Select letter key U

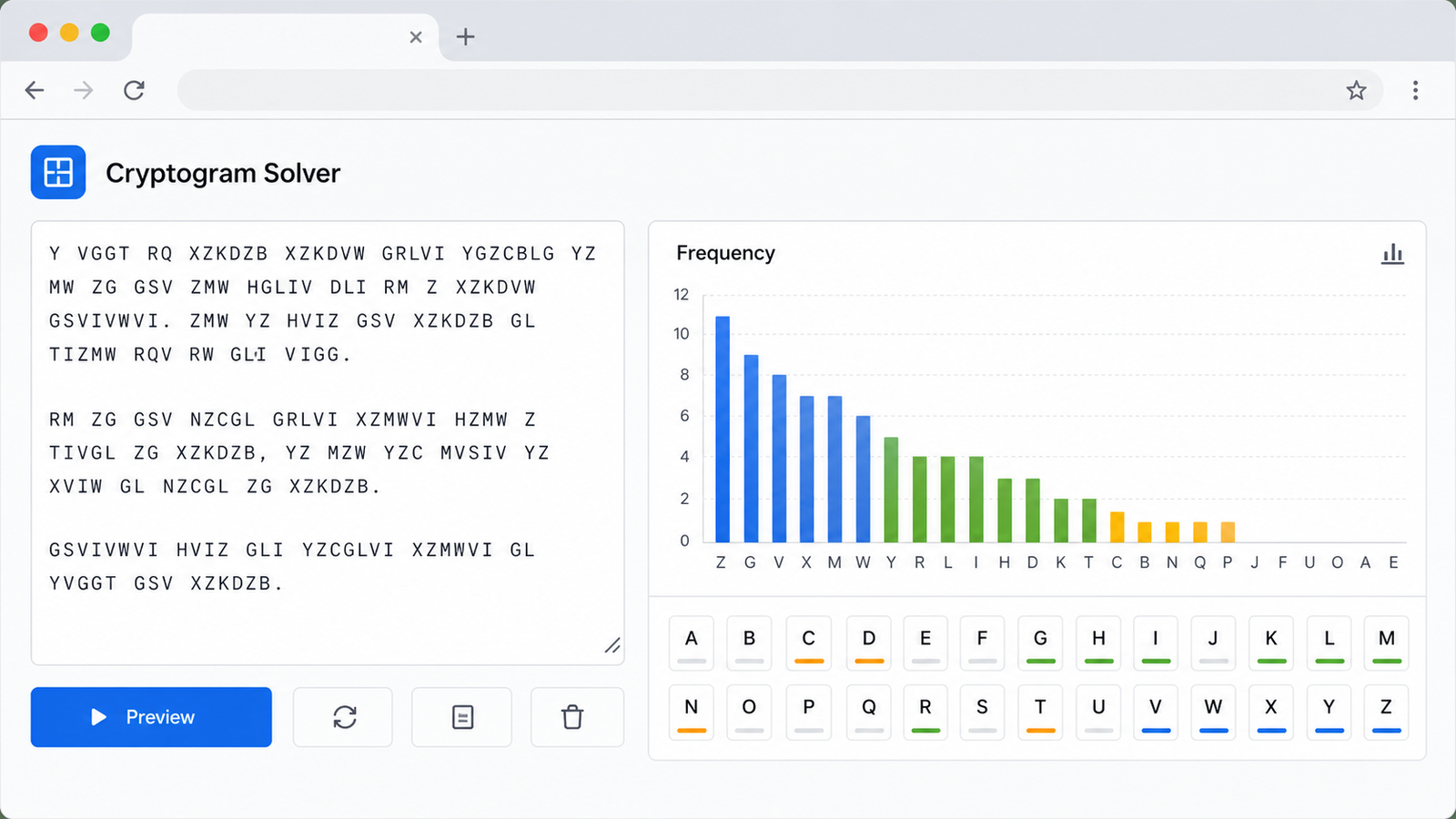click(1098, 712)
